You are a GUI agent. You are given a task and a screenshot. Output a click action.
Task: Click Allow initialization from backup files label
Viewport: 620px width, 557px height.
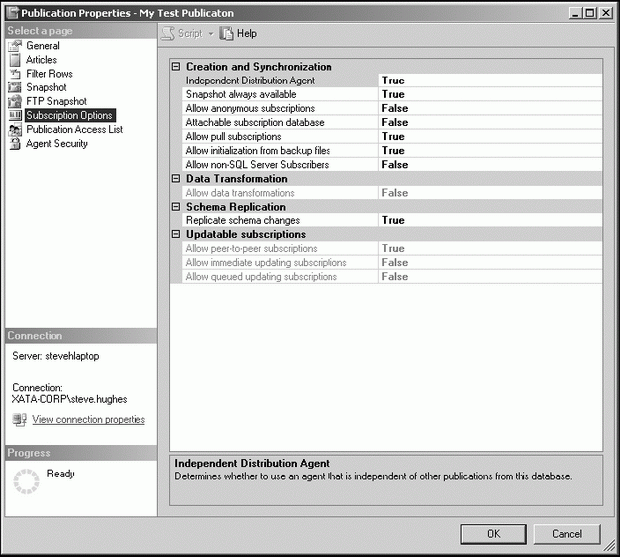(x=257, y=151)
